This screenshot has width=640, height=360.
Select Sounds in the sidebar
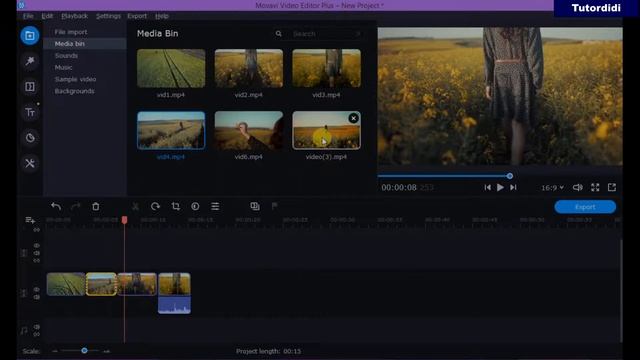point(66,56)
